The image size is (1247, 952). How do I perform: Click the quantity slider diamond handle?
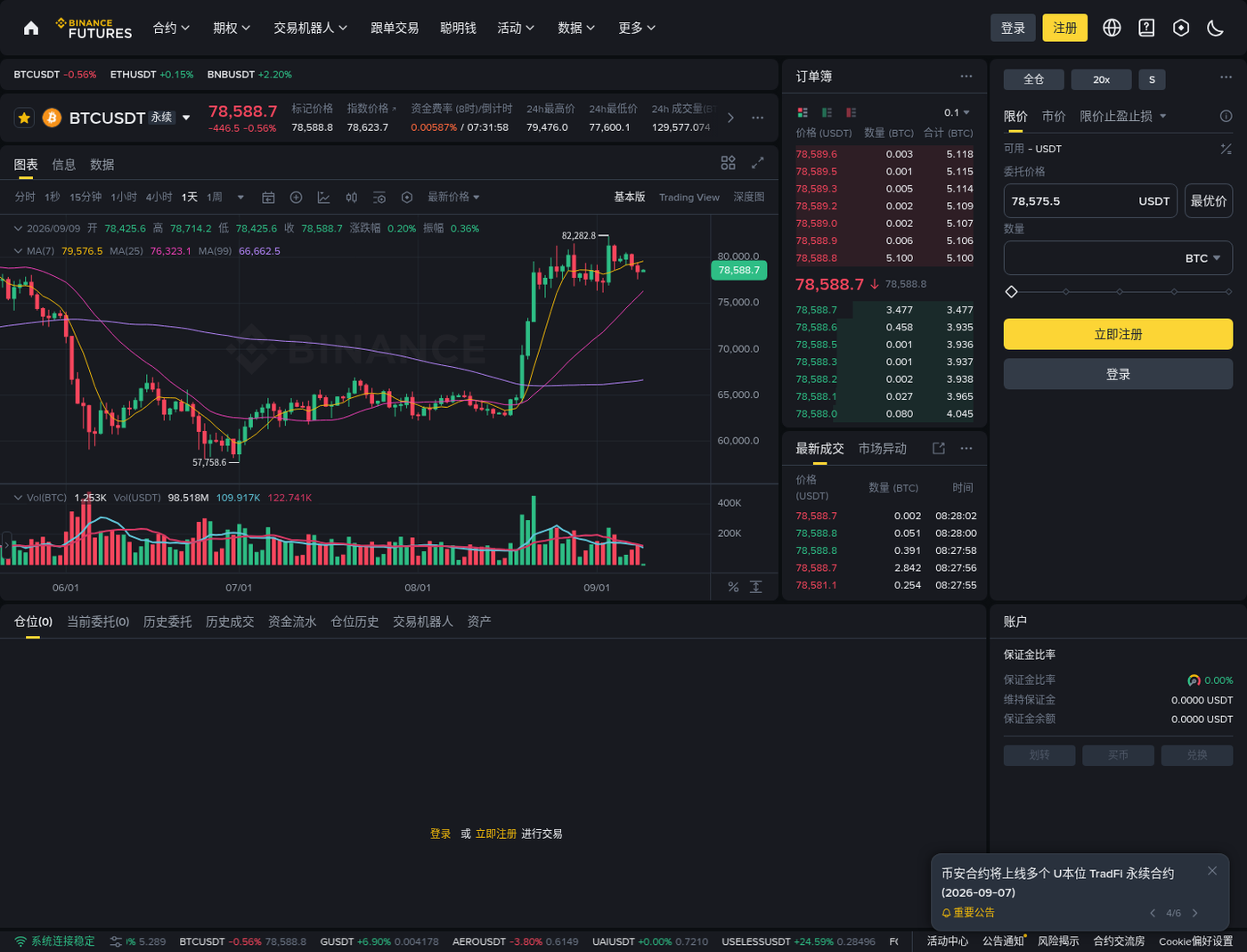pyautogui.click(x=1011, y=291)
